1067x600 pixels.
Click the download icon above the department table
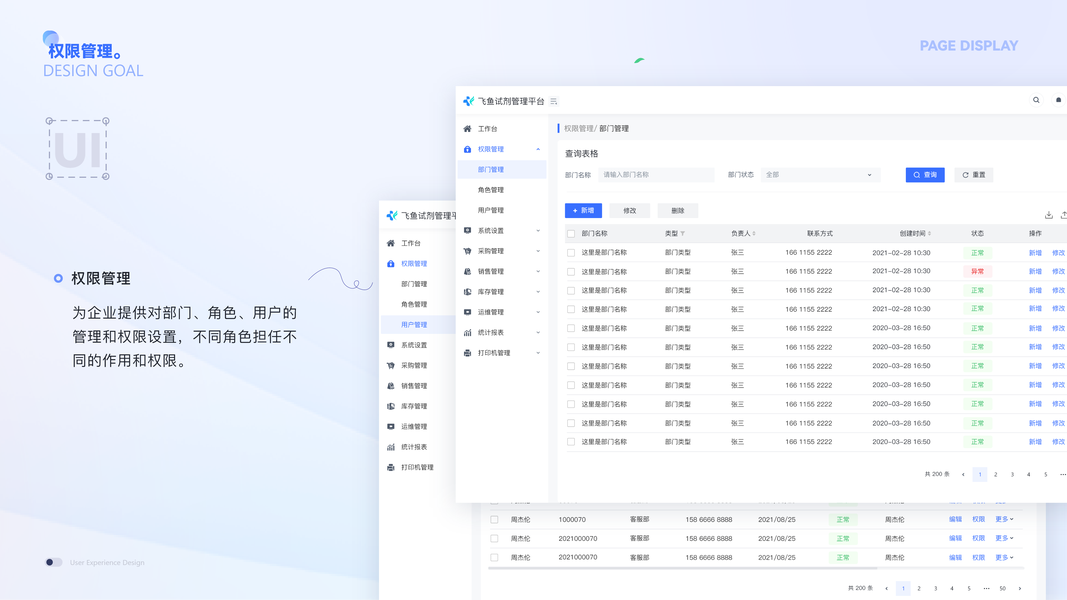click(x=1049, y=215)
